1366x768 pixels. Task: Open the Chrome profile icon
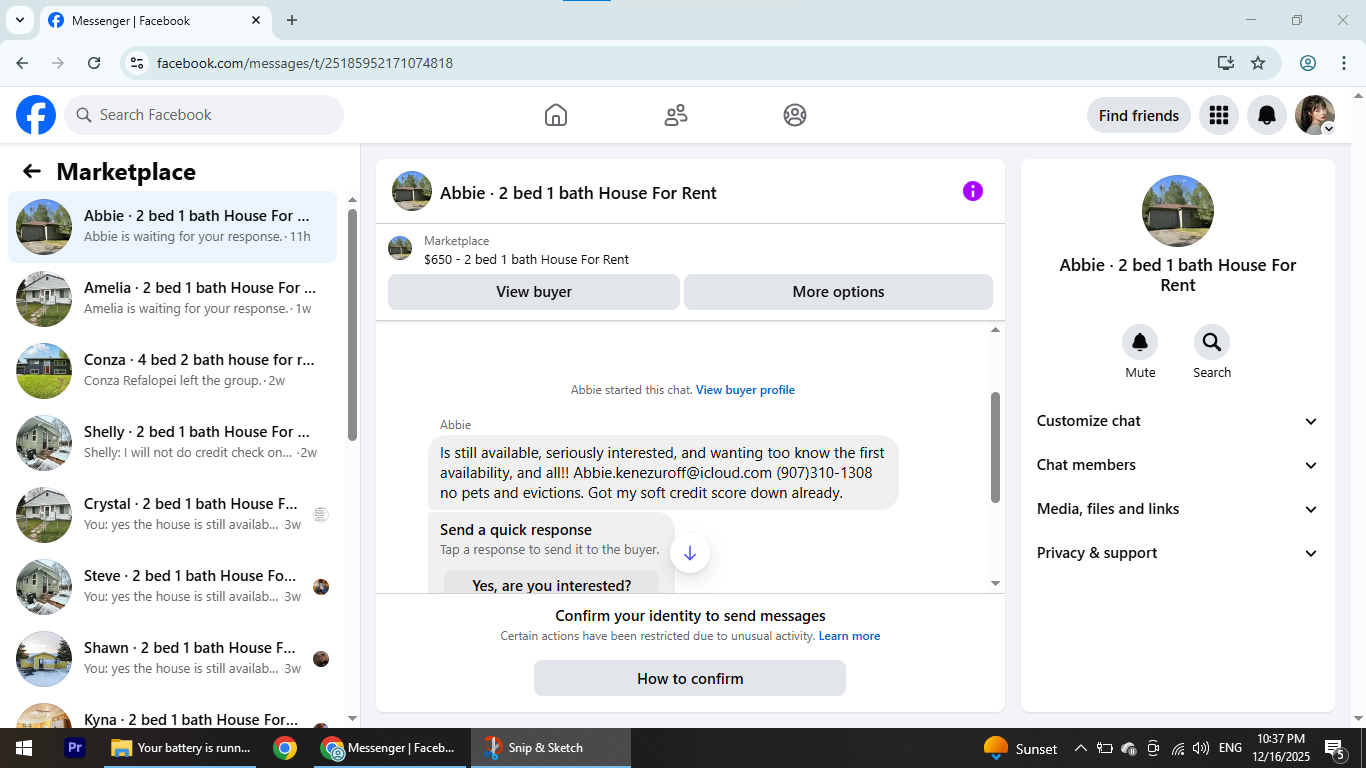pyautogui.click(x=1308, y=63)
